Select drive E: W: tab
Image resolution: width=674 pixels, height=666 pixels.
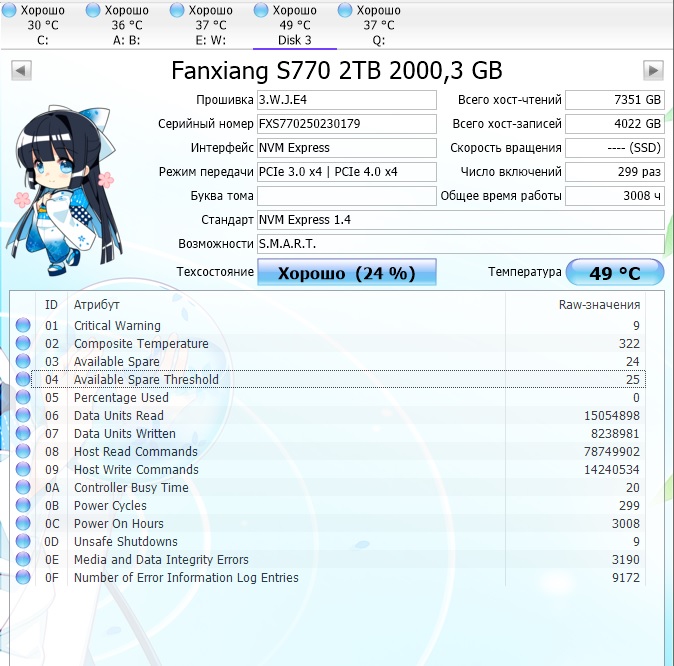tap(211, 25)
